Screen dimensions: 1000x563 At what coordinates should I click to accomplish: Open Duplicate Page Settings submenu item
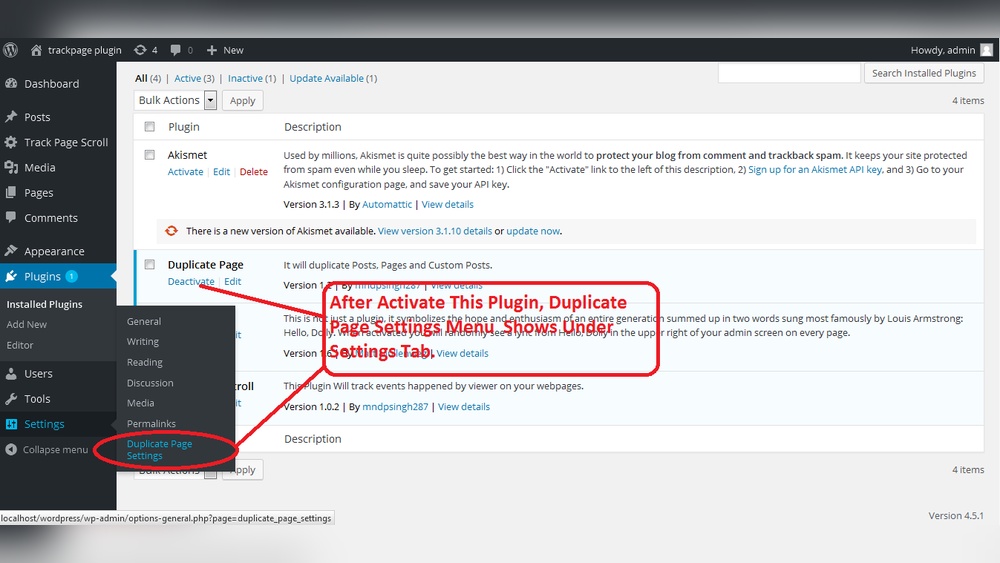pos(159,450)
